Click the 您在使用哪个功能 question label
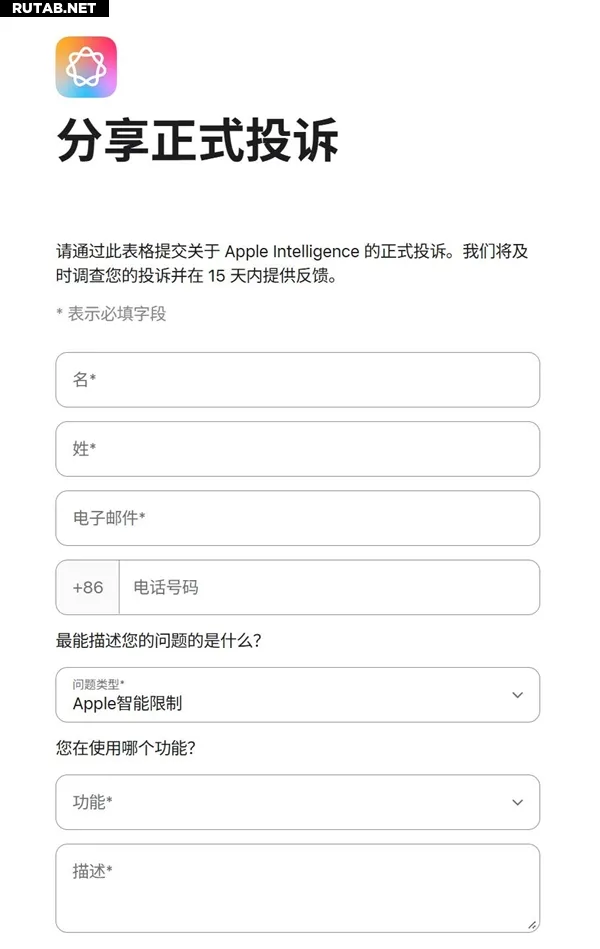Screen dimensions: 600x949 [125, 748]
